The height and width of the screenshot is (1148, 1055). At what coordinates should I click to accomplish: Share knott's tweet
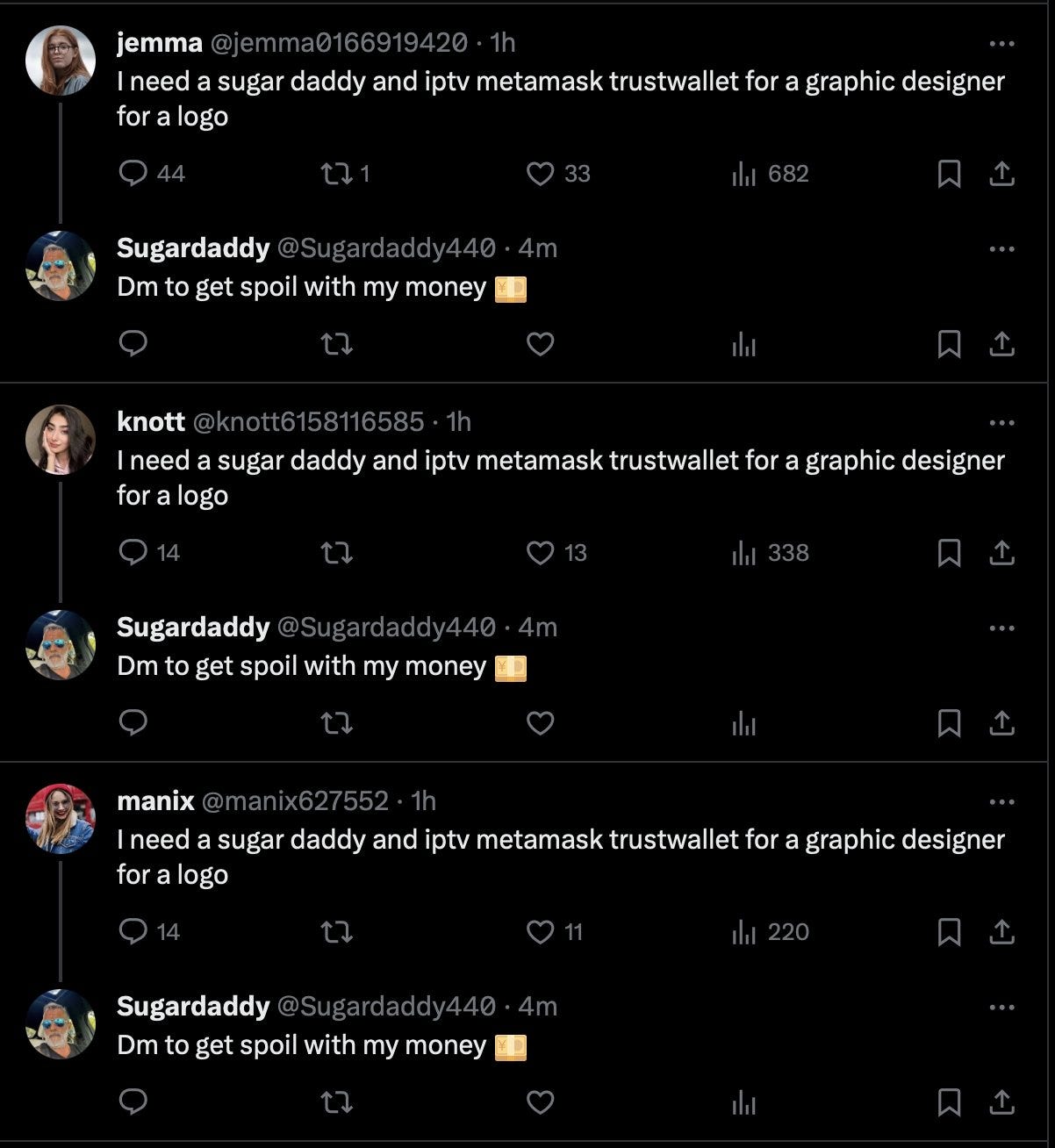click(x=1001, y=553)
